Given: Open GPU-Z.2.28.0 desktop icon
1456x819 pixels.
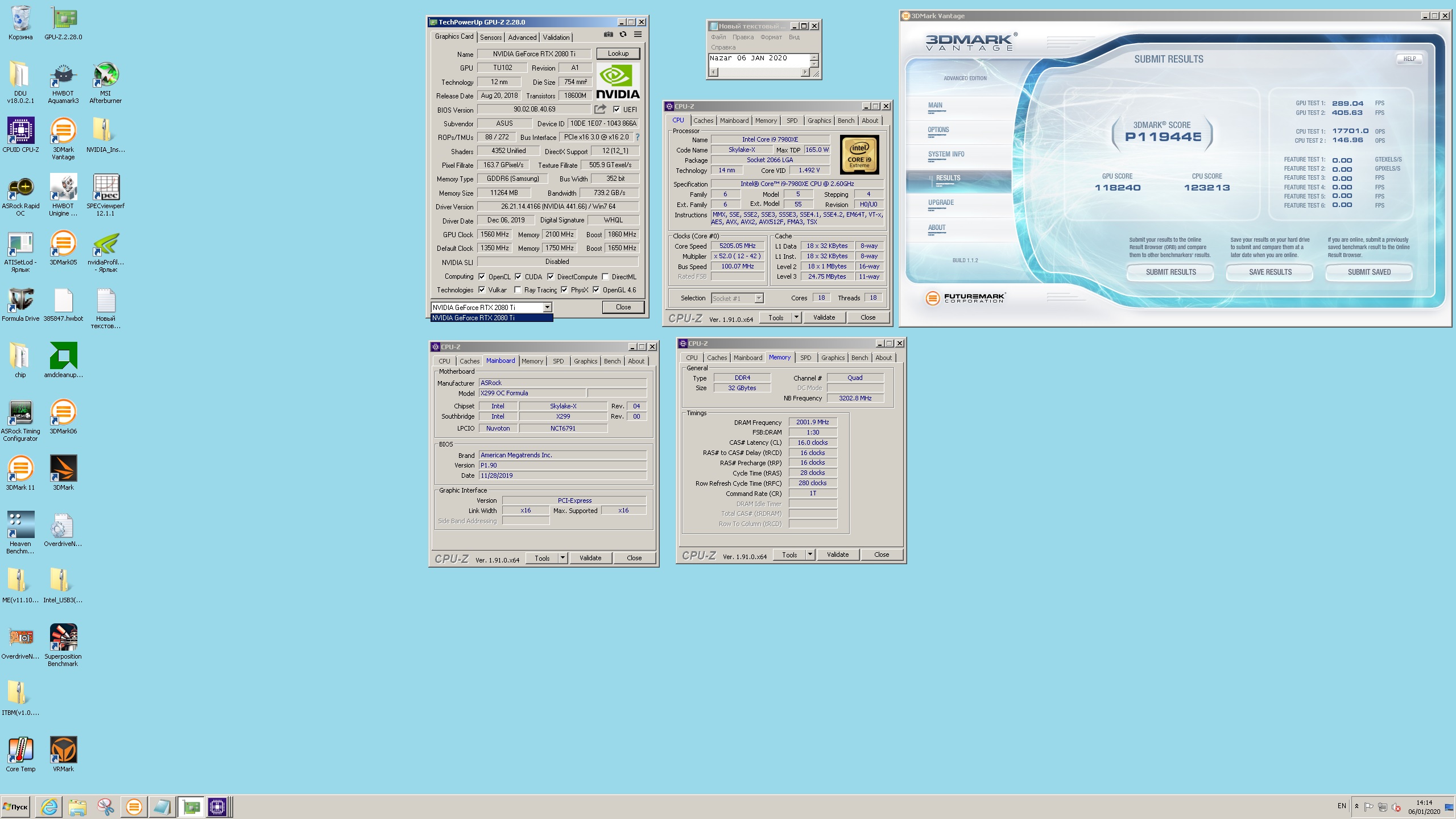Looking at the screenshot, I should pyautogui.click(x=63, y=23).
